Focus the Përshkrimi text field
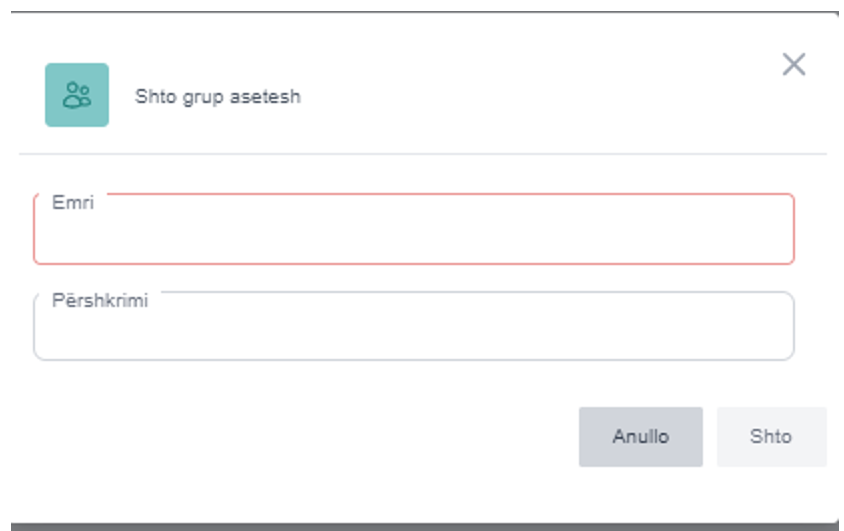Viewport: 844px width, 531px height. [413, 330]
